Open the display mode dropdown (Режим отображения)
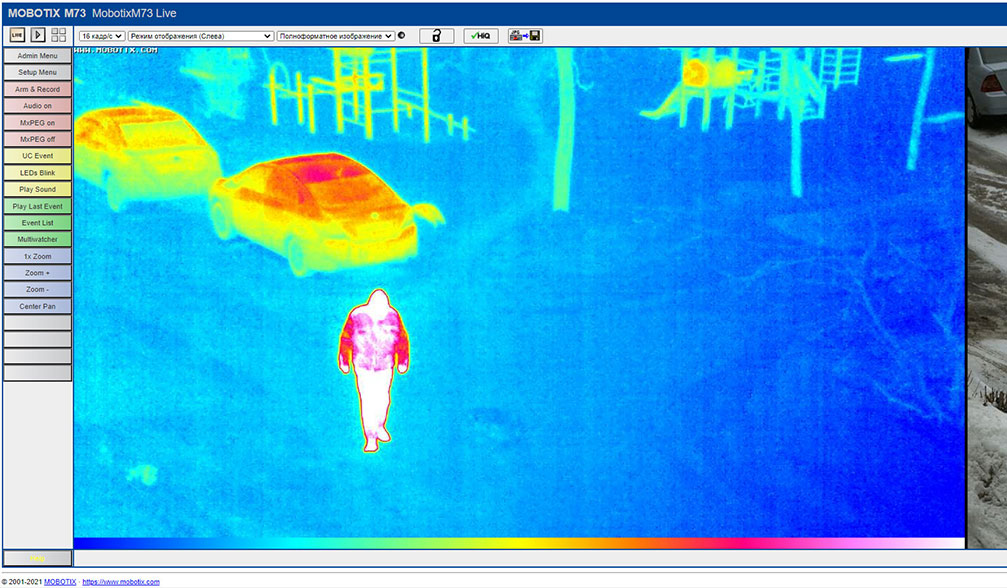The width and height of the screenshot is (1007, 588). tap(200, 36)
